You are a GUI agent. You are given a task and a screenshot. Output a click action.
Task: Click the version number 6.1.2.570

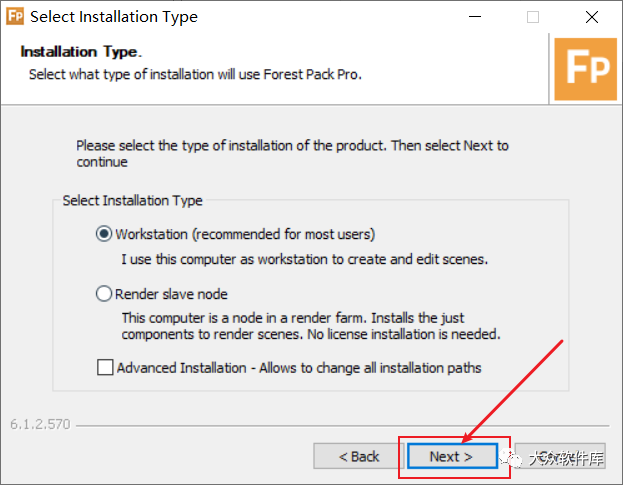coord(40,424)
